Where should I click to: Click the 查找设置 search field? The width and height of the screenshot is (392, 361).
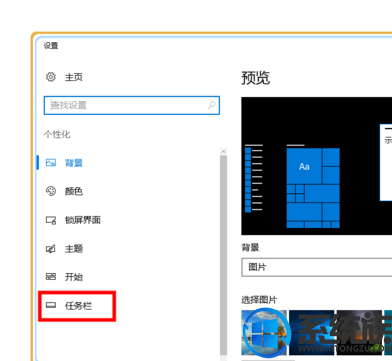[132, 105]
